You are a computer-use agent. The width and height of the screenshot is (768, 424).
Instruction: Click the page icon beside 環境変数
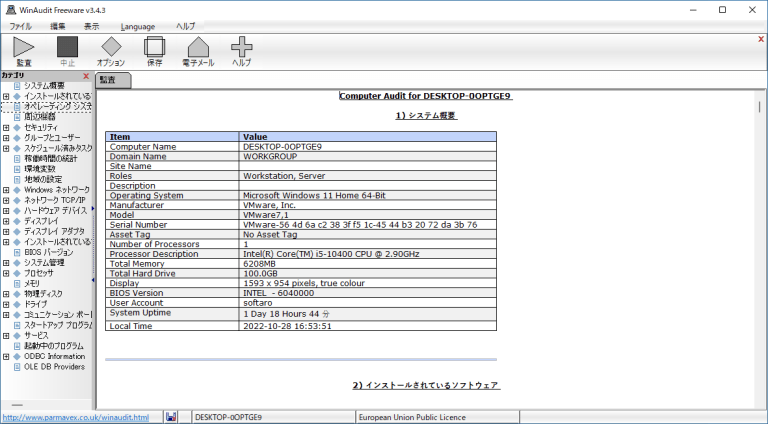click(17, 169)
